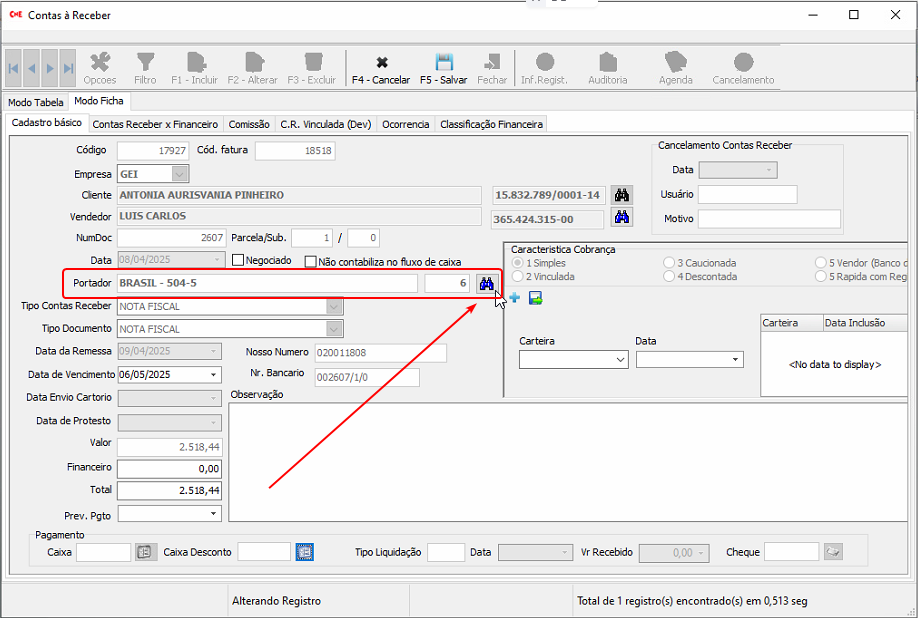Click F4 - Cancelar toolbar icon
The image size is (918, 618).
pyautogui.click(x=381, y=63)
